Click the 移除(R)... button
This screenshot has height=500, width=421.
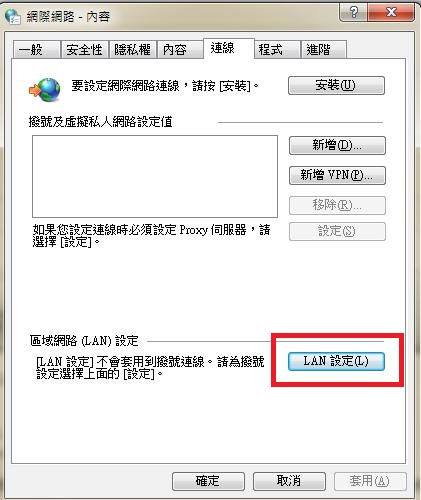coord(337,205)
